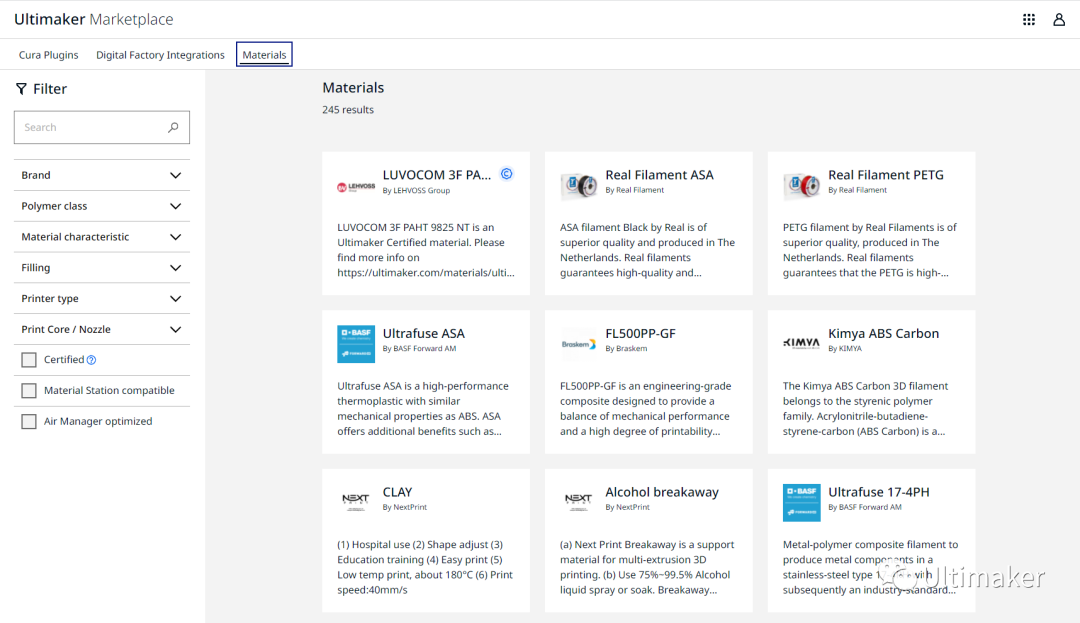Click 'By NextPrint' under CLAY
This screenshot has height=623, width=1080.
pyautogui.click(x=405, y=507)
